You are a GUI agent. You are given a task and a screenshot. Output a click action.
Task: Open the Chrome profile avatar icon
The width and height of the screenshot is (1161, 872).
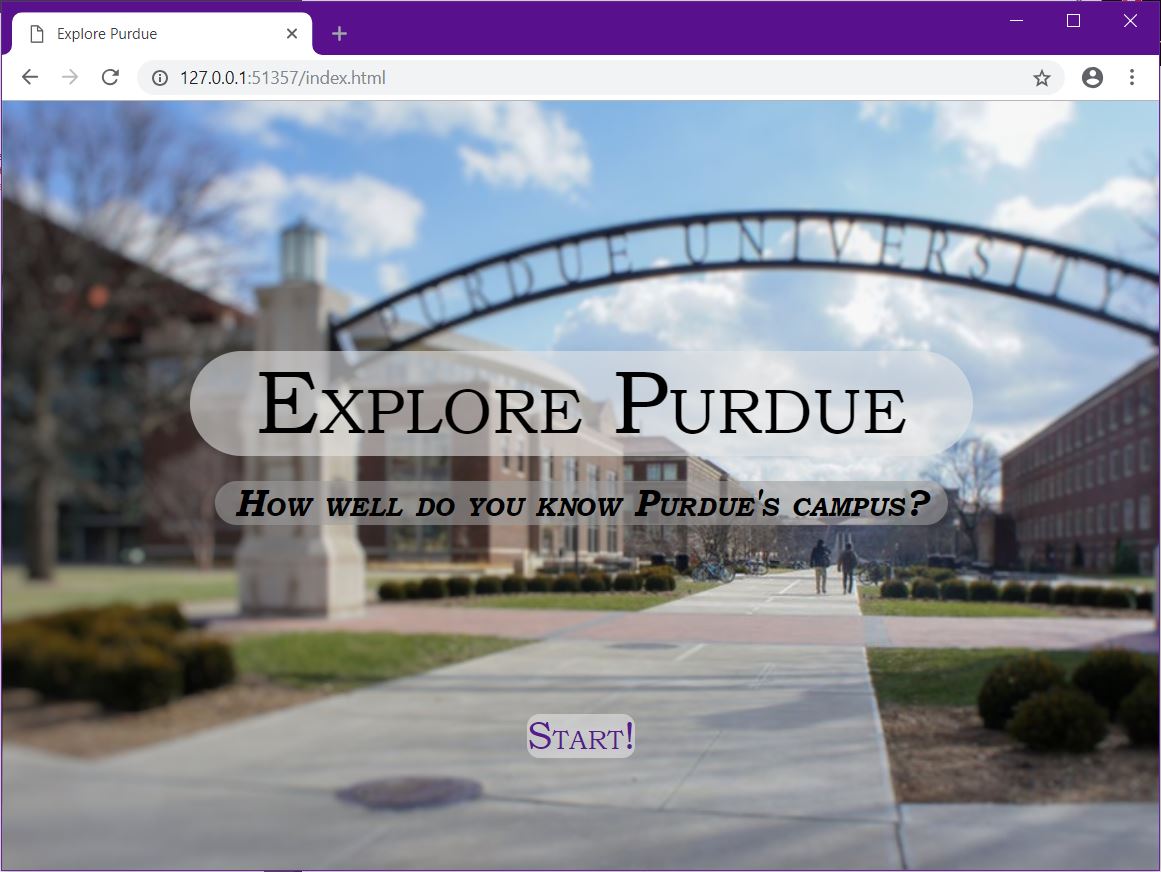[1092, 78]
